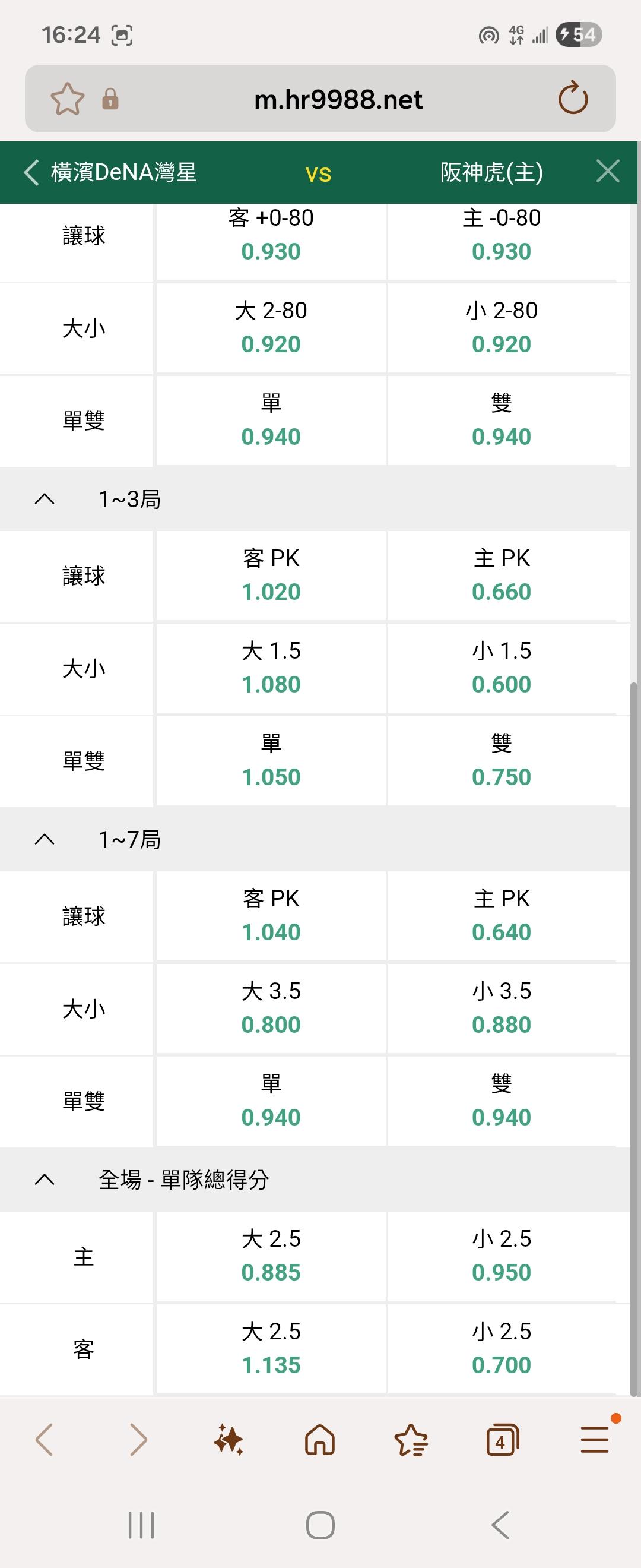Viewport: 641px width, 1568px height.
Task: Go to browser home page
Action: (320, 1440)
